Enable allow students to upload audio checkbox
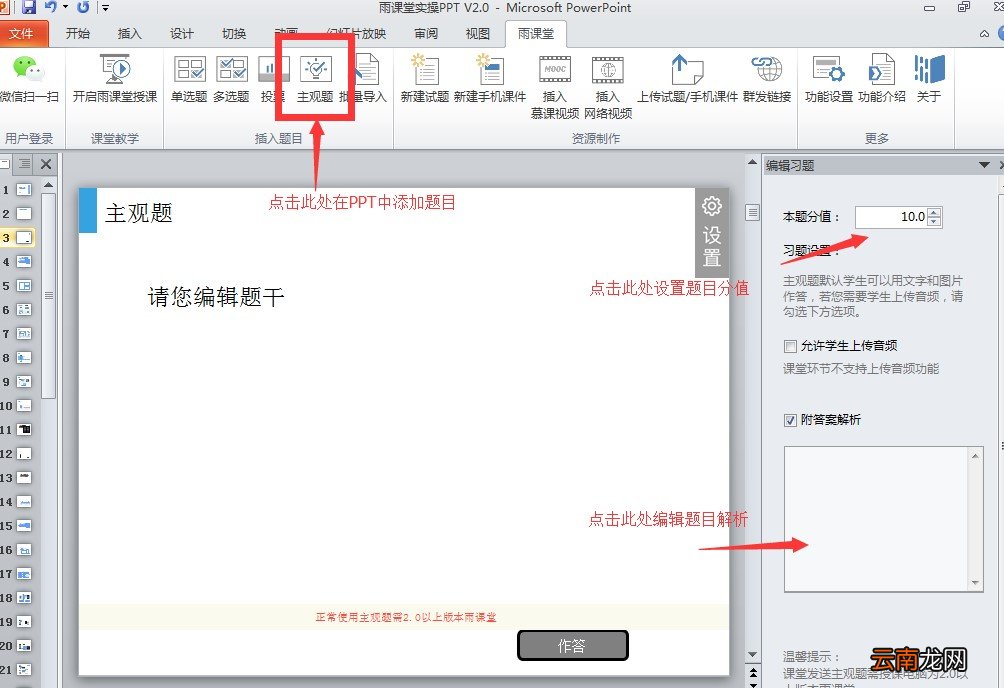1004x688 pixels. pos(790,347)
